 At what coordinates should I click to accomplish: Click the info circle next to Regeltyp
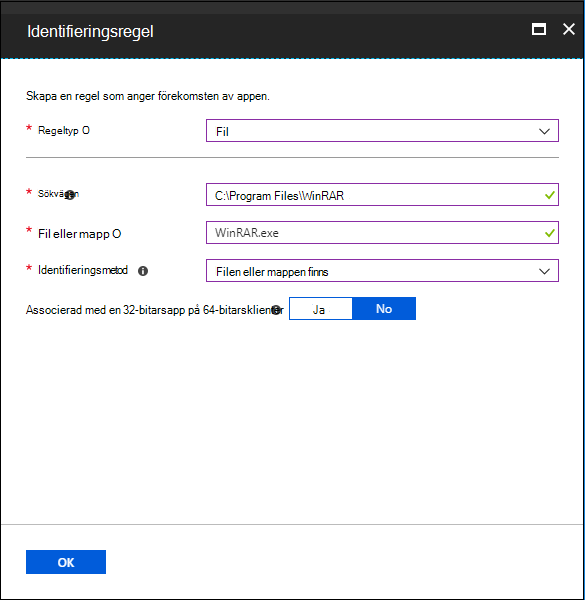(x=86, y=130)
